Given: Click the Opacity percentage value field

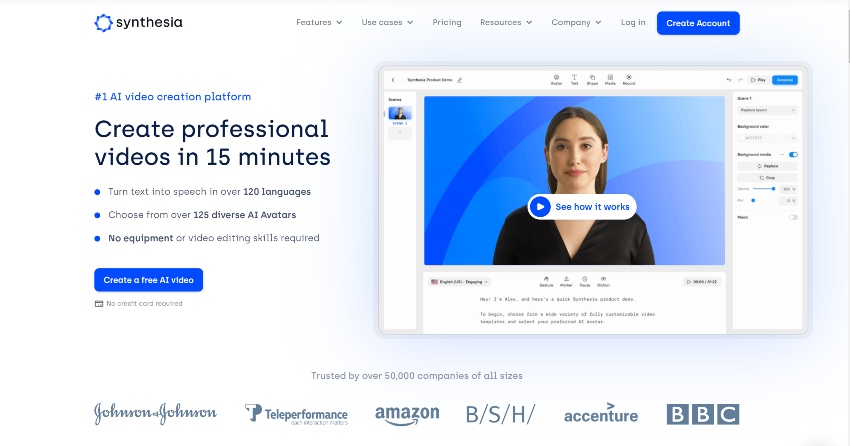Looking at the screenshot, I should (788, 189).
